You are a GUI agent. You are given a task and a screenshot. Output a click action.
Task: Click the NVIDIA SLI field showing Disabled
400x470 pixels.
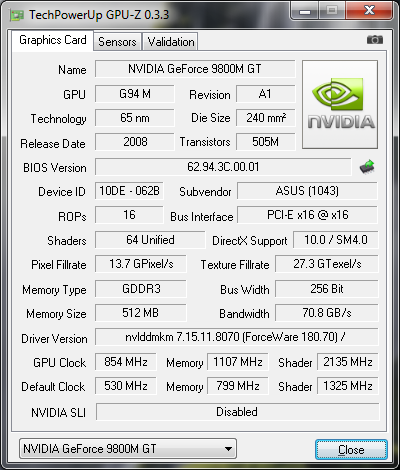237,412
